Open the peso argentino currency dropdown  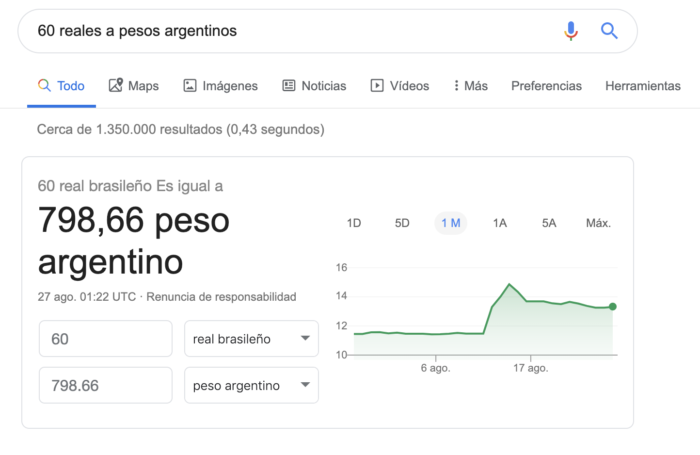(x=251, y=385)
